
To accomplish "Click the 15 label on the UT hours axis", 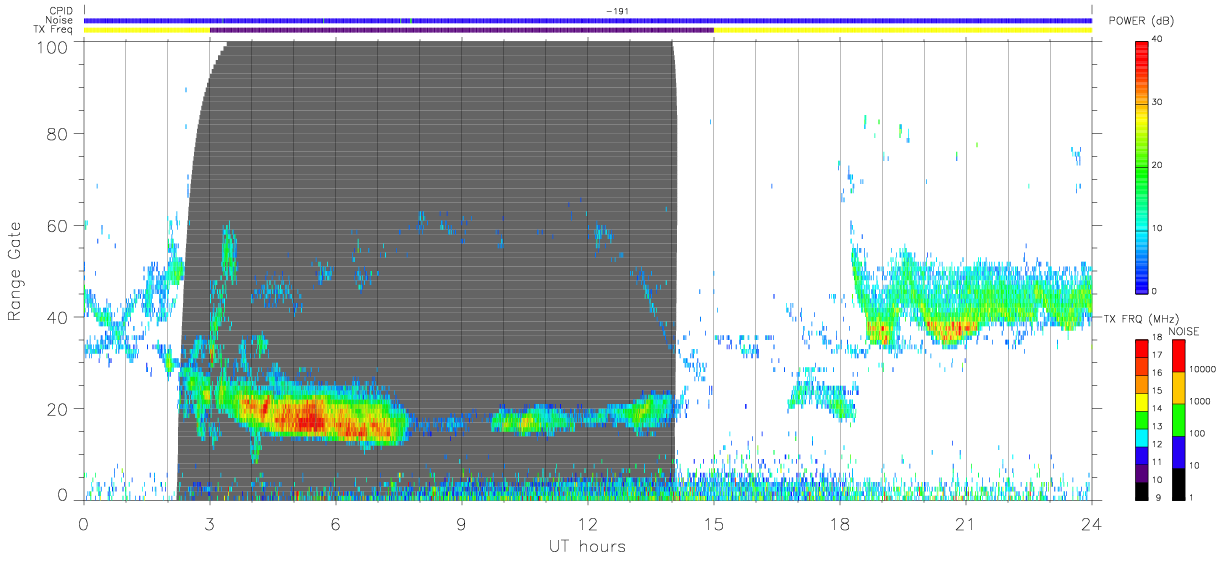I will click(x=714, y=522).
